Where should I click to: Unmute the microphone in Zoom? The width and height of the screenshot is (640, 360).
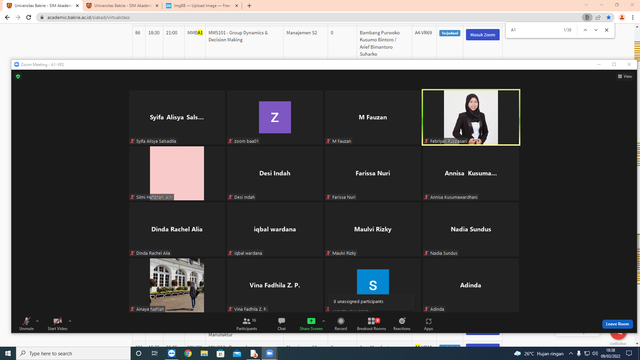(26, 323)
